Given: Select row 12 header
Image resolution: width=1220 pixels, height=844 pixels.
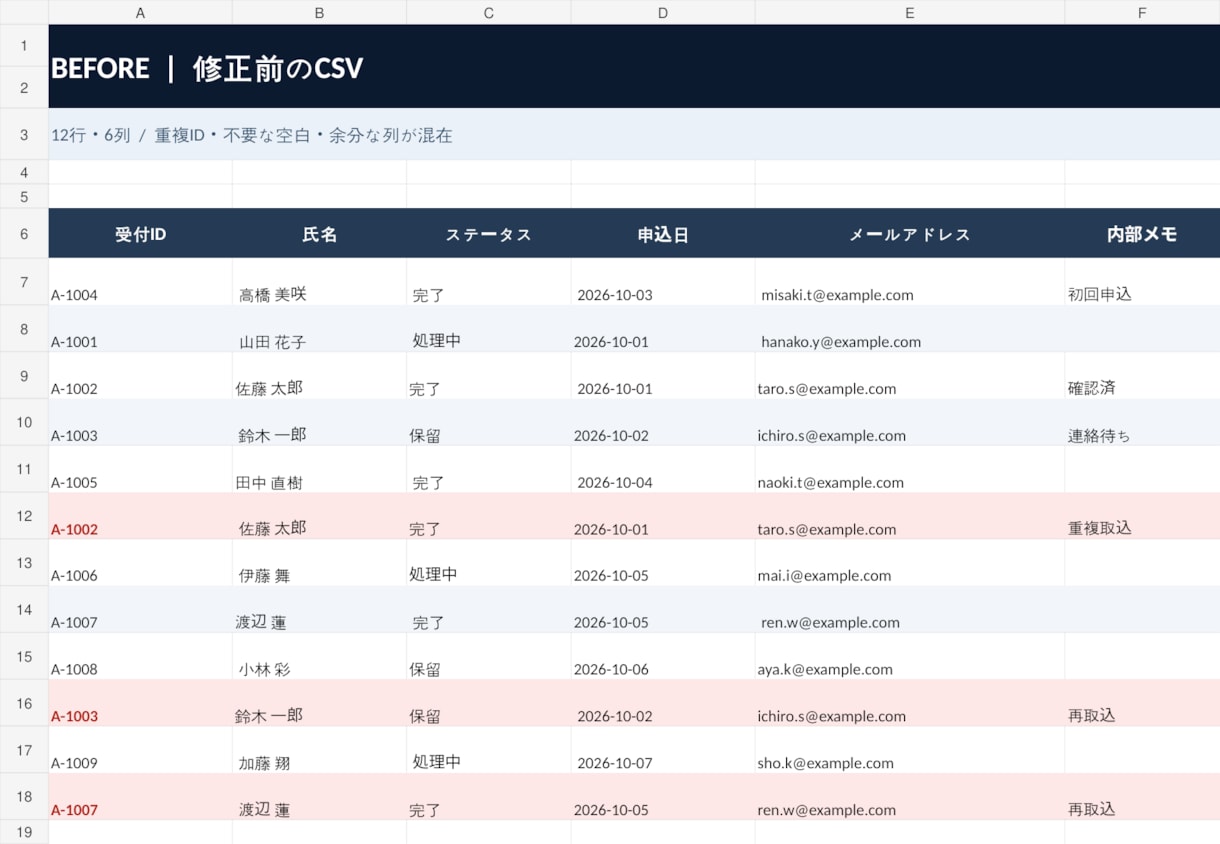Looking at the screenshot, I should tap(24, 516).
